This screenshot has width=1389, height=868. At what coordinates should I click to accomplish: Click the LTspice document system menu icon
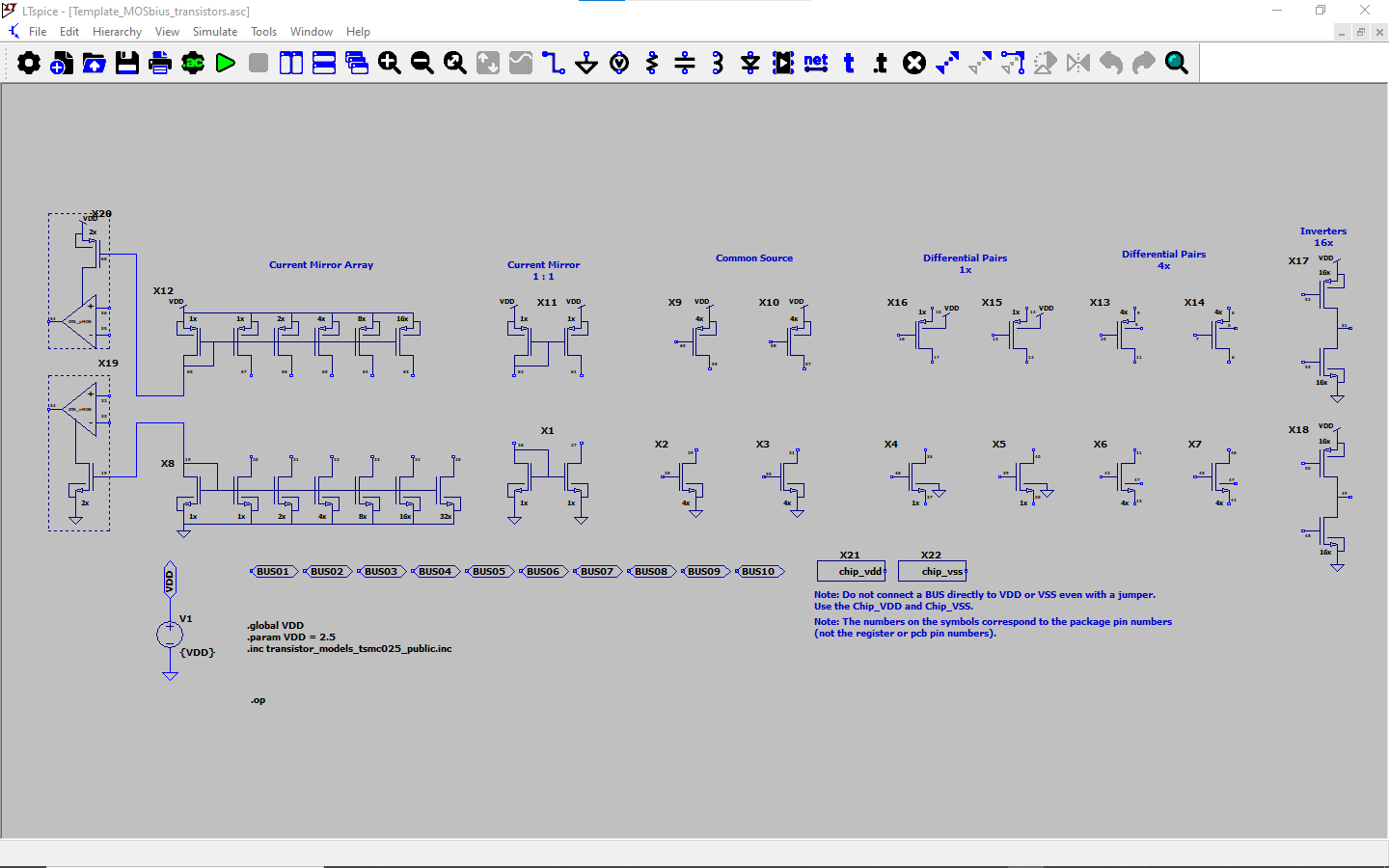[14, 32]
